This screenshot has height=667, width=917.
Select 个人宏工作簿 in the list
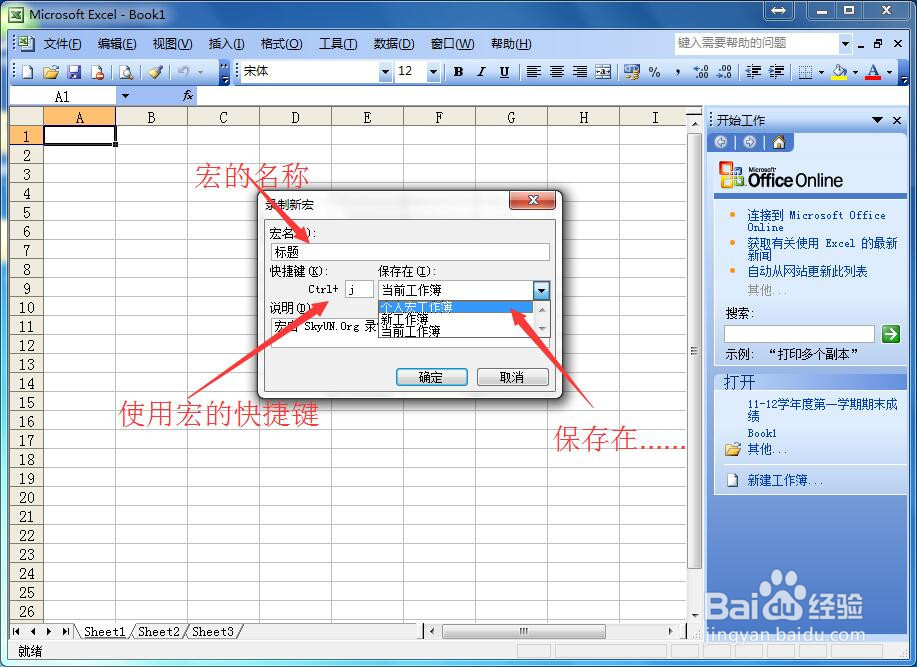456,307
